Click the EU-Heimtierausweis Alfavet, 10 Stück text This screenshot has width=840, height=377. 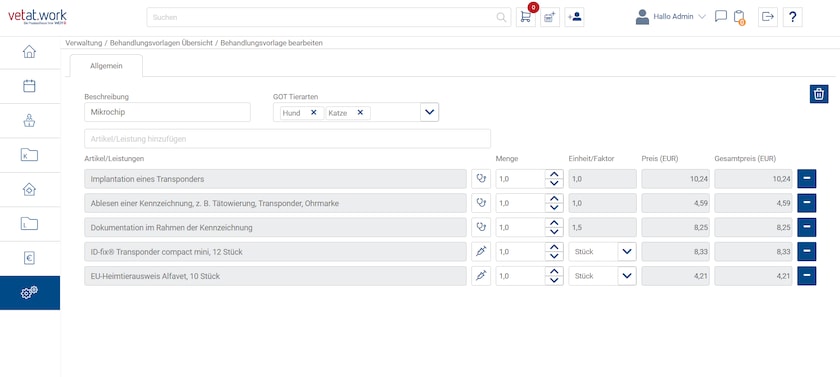coord(155,276)
